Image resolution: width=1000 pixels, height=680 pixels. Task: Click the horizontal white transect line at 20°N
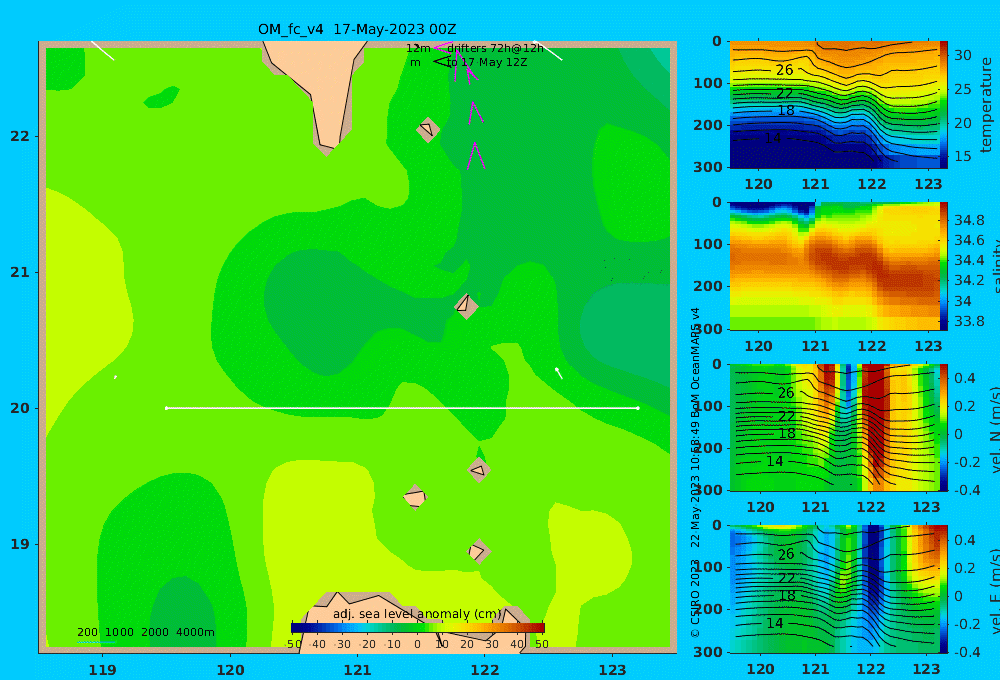tap(402, 408)
